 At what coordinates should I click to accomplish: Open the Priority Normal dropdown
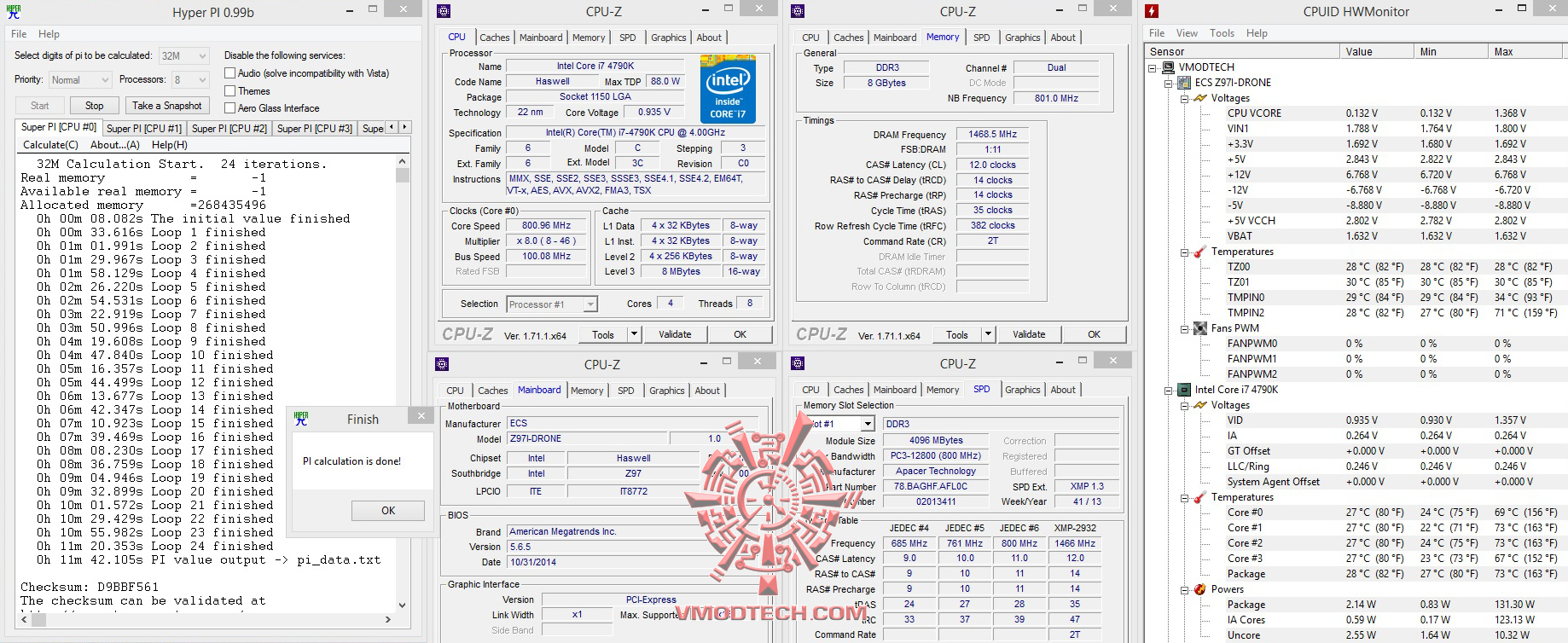click(79, 80)
